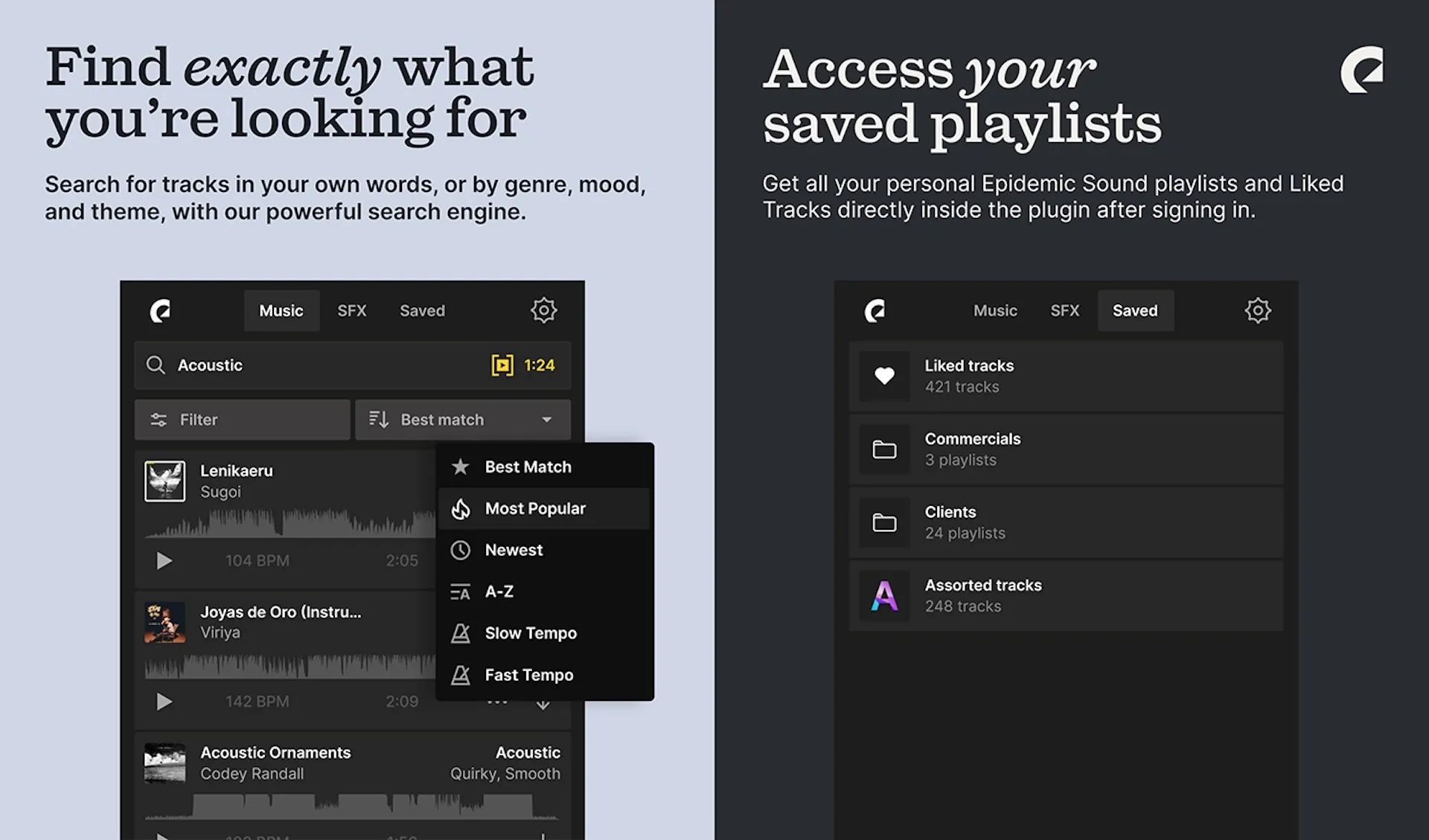Image resolution: width=1429 pixels, height=840 pixels.
Task: Switch to the SFX tab in left panel
Action: (351, 310)
